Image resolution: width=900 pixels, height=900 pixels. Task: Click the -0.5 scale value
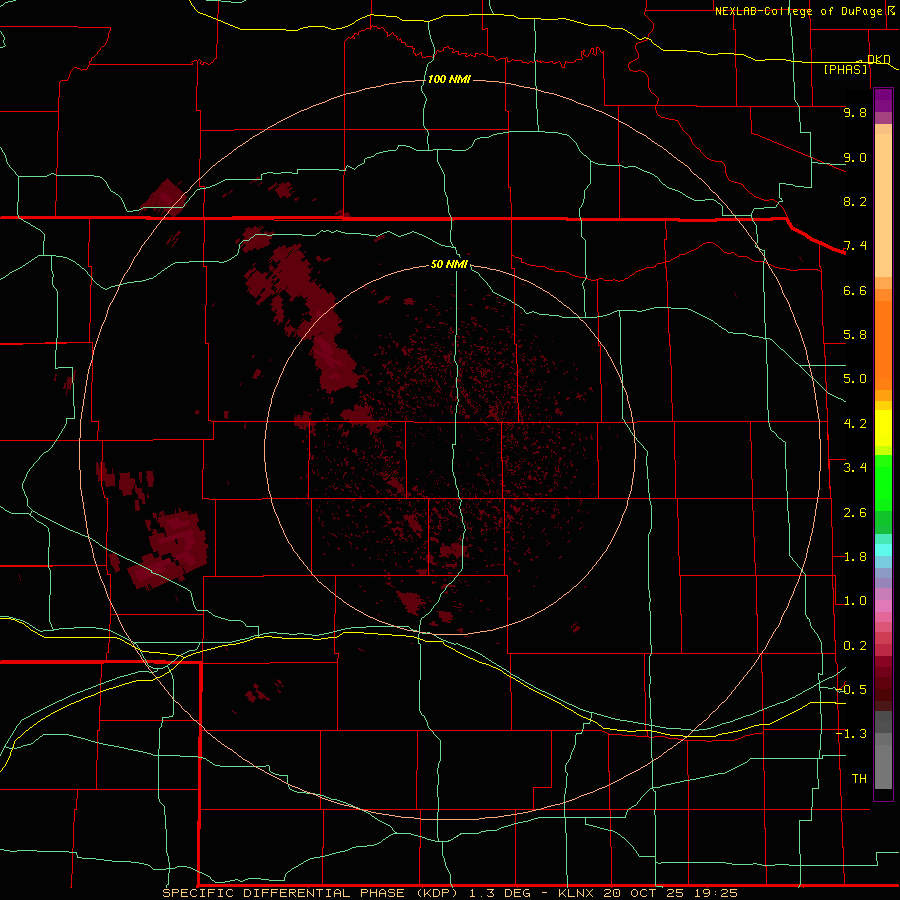851,689
